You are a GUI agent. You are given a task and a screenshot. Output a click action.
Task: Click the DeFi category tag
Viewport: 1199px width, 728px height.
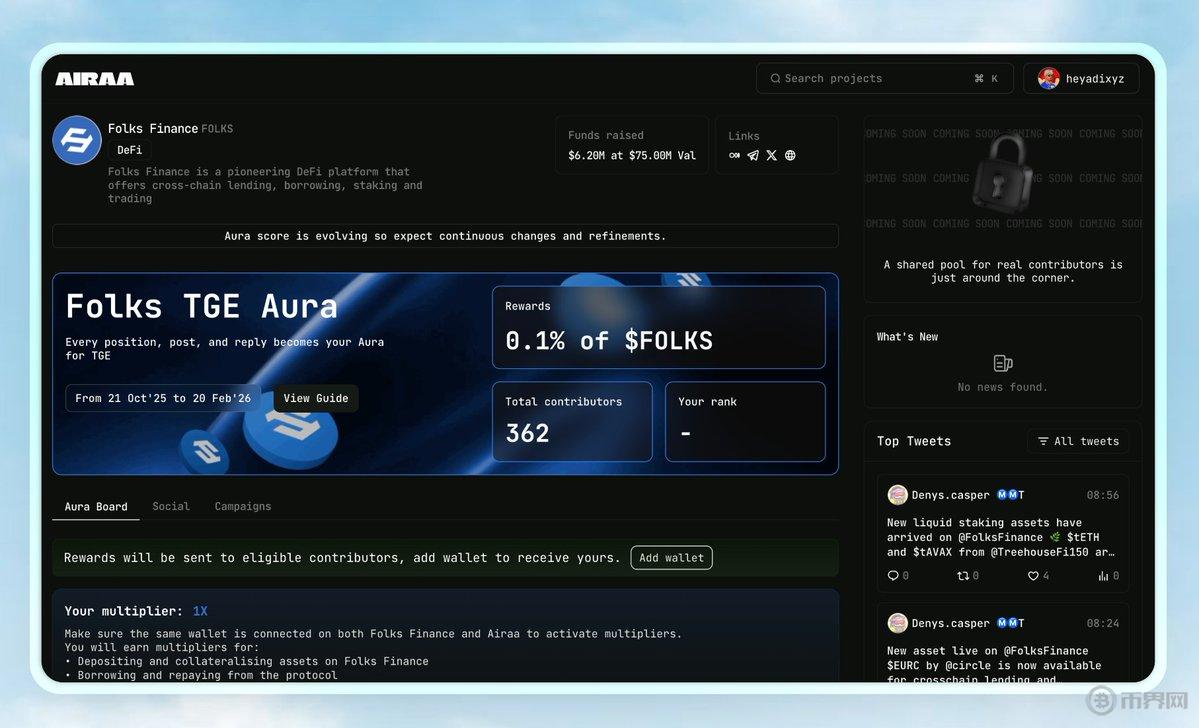pyautogui.click(x=129, y=150)
